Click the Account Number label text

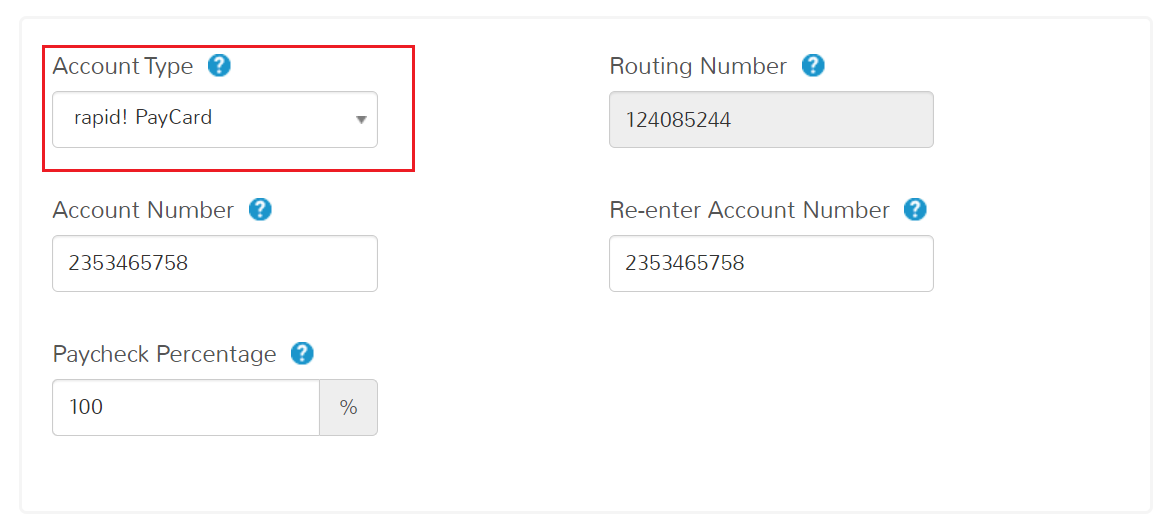pyautogui.click(x=144, y=210)
